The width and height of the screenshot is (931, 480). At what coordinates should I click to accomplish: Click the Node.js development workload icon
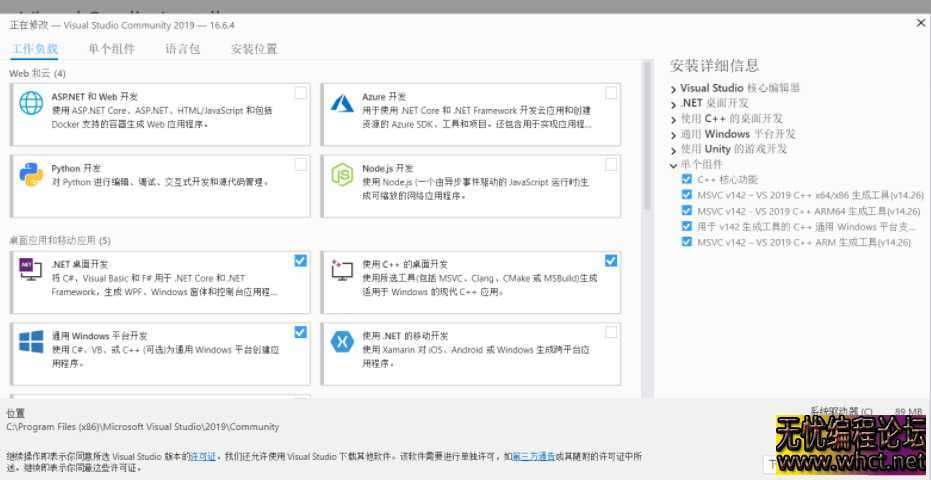[343, 174]
